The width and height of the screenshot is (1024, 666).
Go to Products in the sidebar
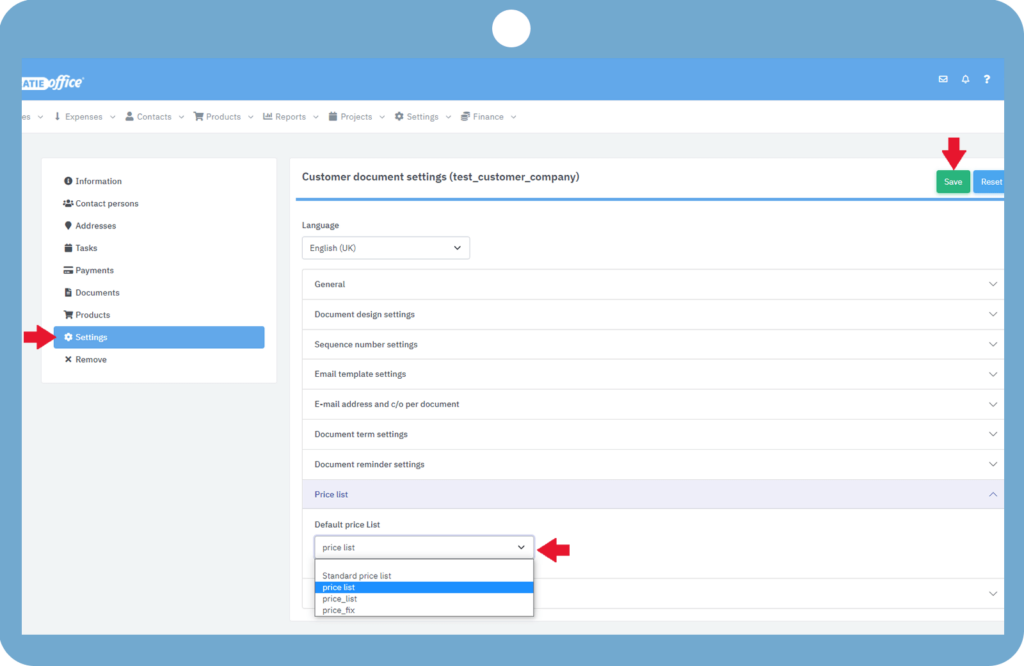(159, 315)
